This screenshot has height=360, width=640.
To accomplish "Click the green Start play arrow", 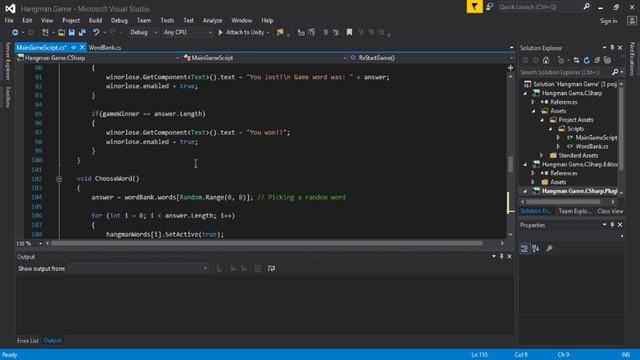I will tap(220, 32).
